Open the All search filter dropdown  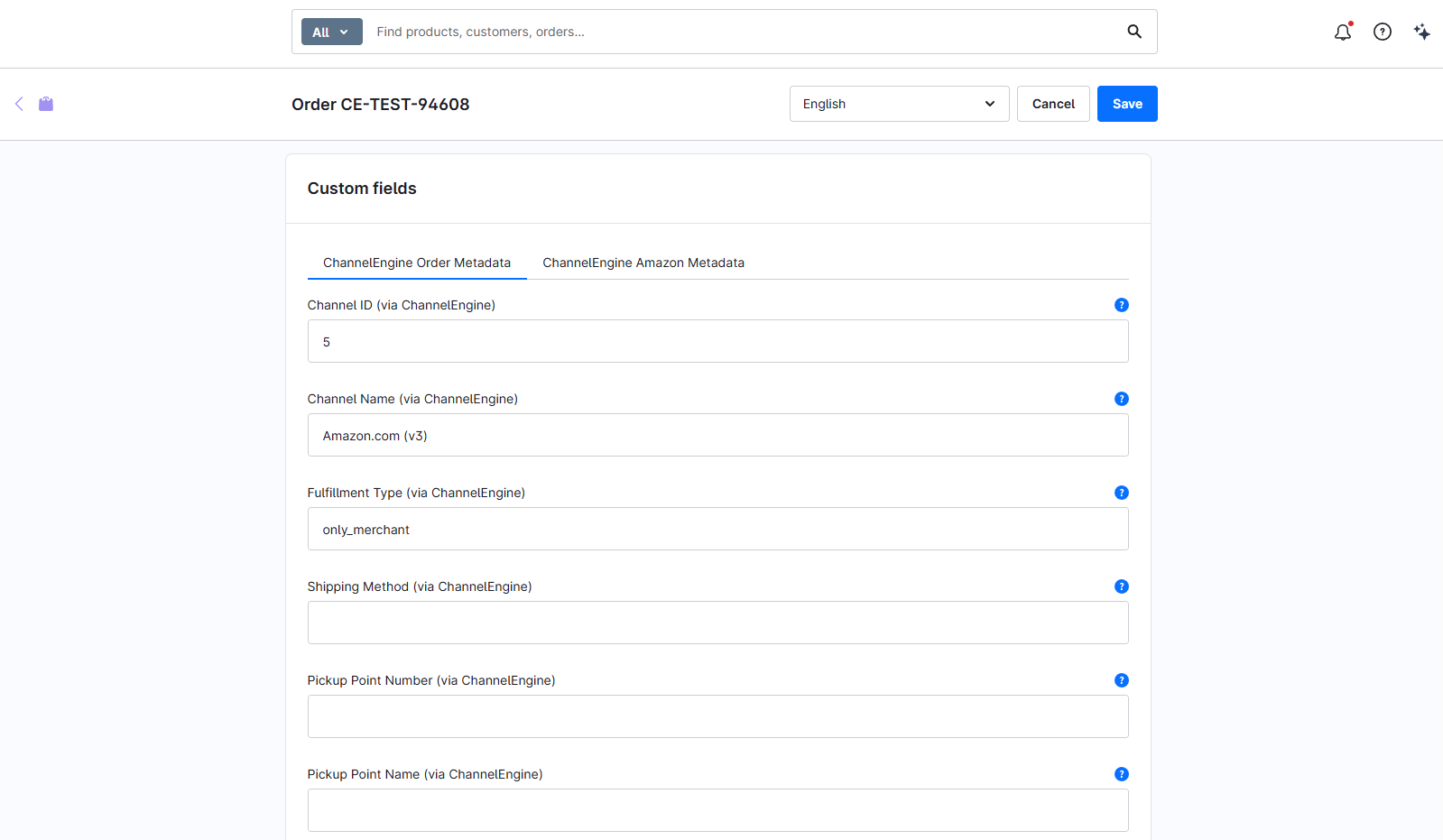click(331, 32)
